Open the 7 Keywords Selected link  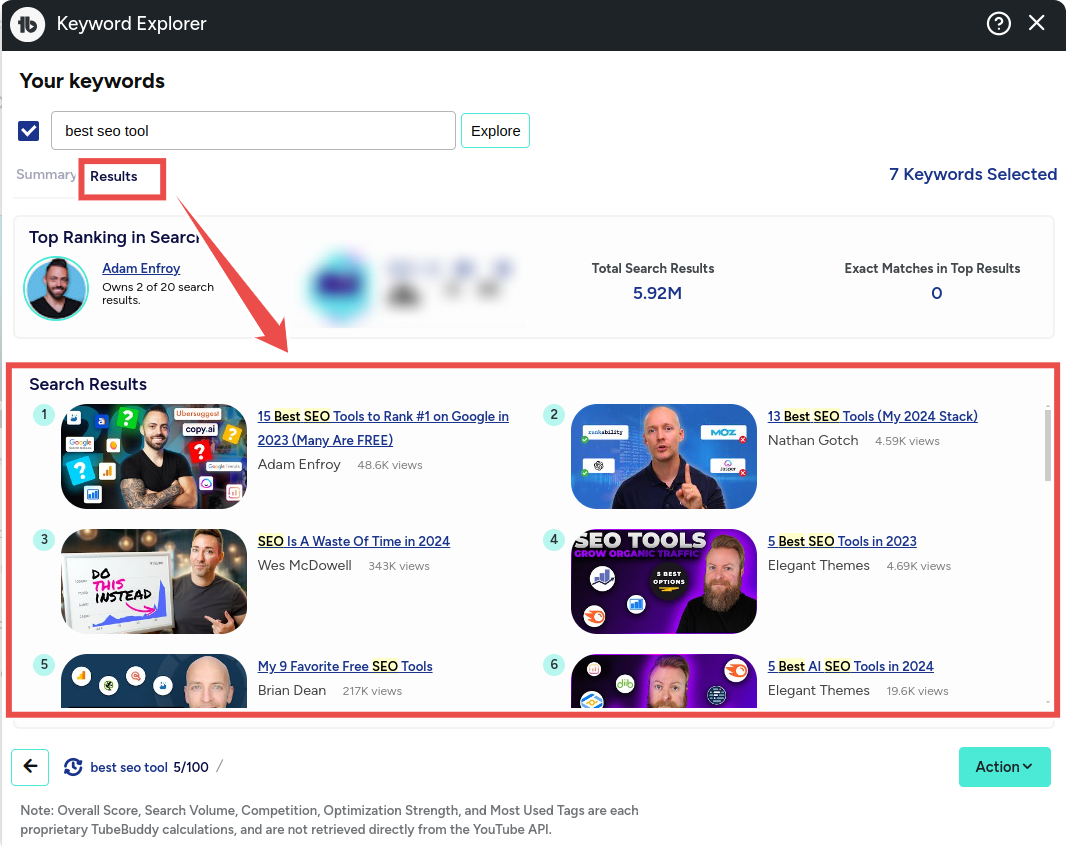point(973,175)
